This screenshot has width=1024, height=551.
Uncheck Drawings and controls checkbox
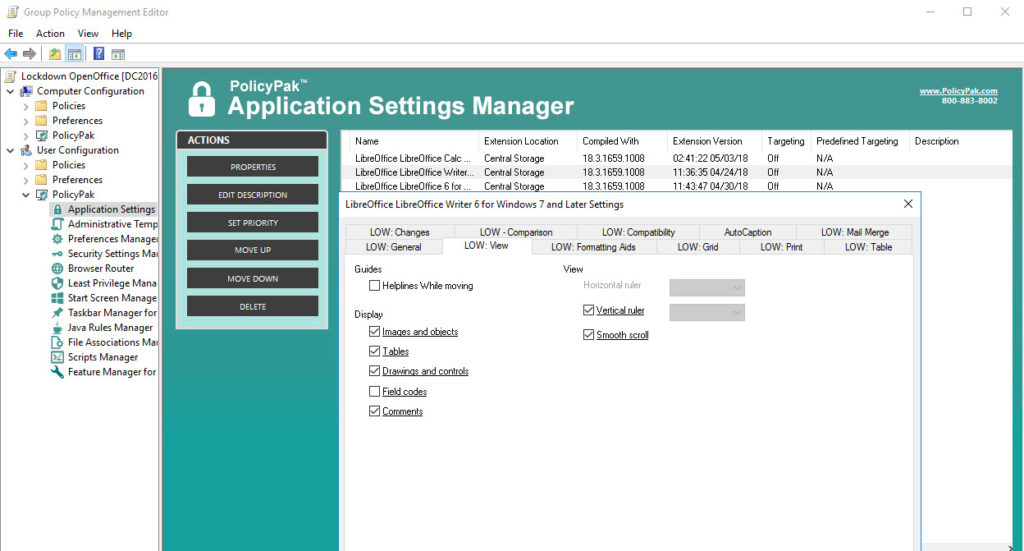(x=374, y=371)
